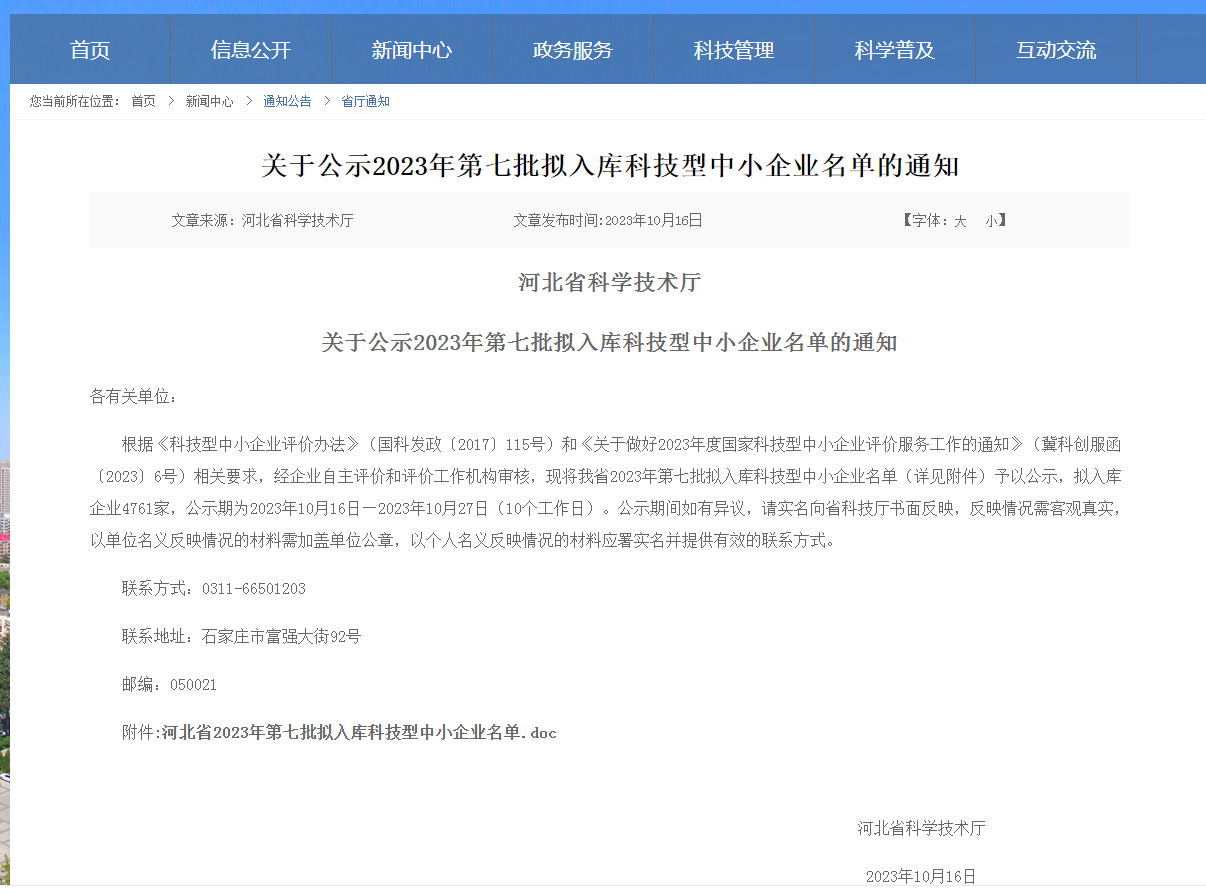1206x893 pixels.
Task: Click the postal code 050021
Action: click(x=193, y=685)
